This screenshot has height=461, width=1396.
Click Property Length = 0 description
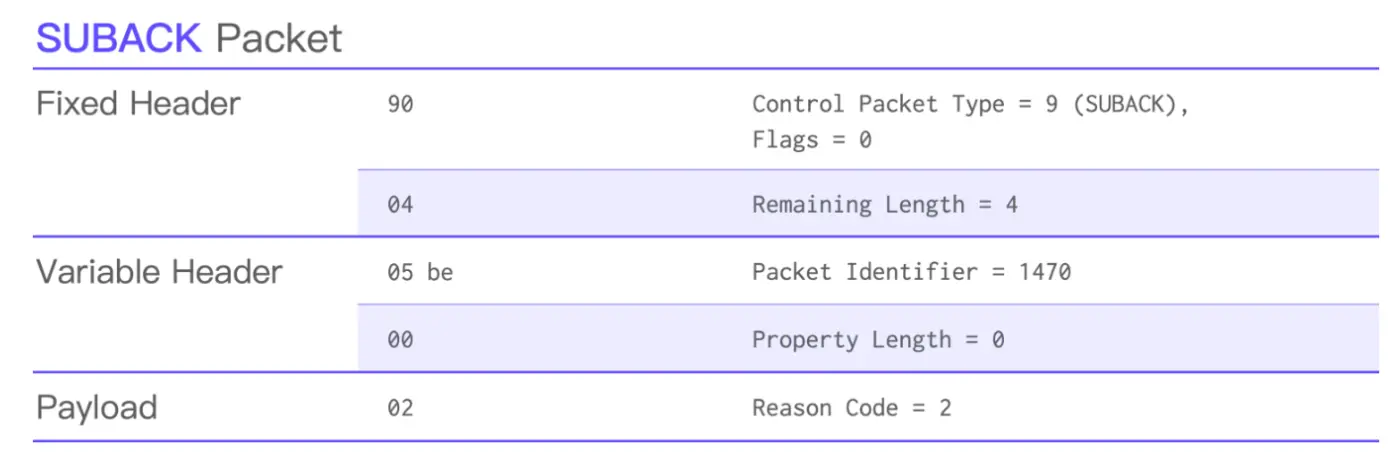click(x=878, y=340)
